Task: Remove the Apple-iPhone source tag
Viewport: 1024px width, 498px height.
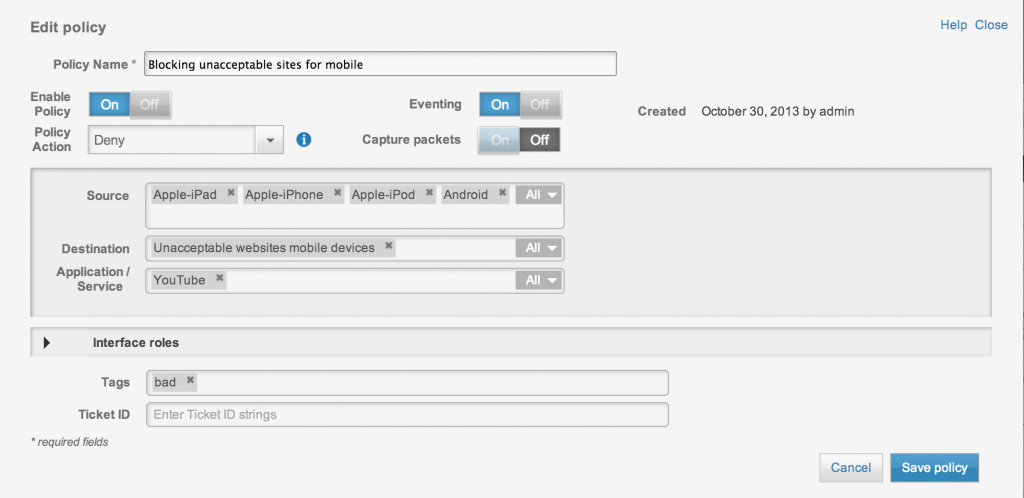Action: tap(338, 194)
